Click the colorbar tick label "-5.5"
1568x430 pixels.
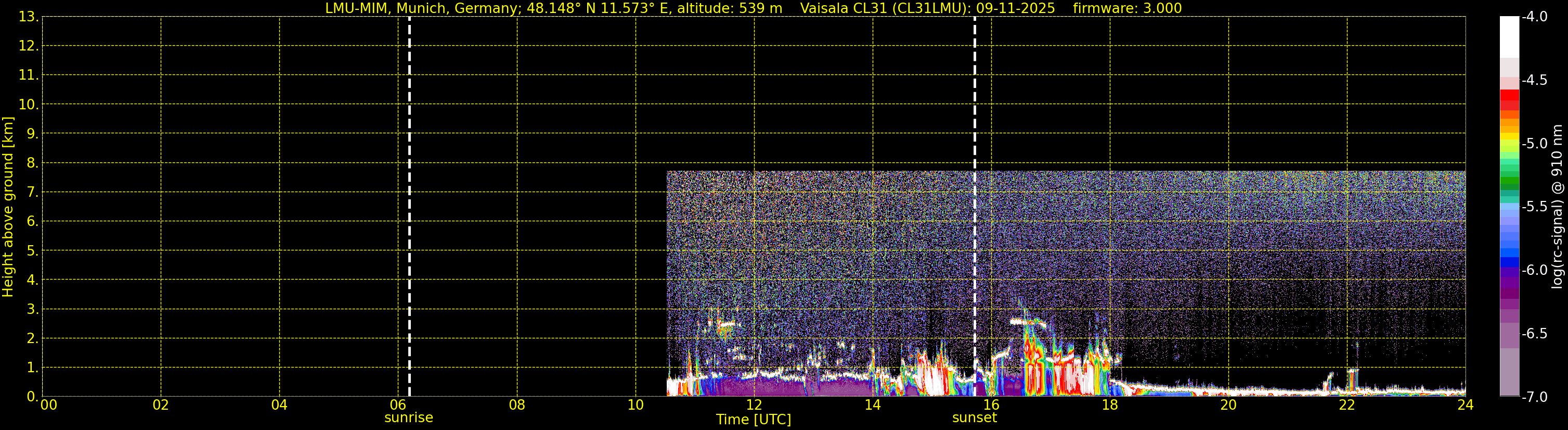coord(1535,207)
